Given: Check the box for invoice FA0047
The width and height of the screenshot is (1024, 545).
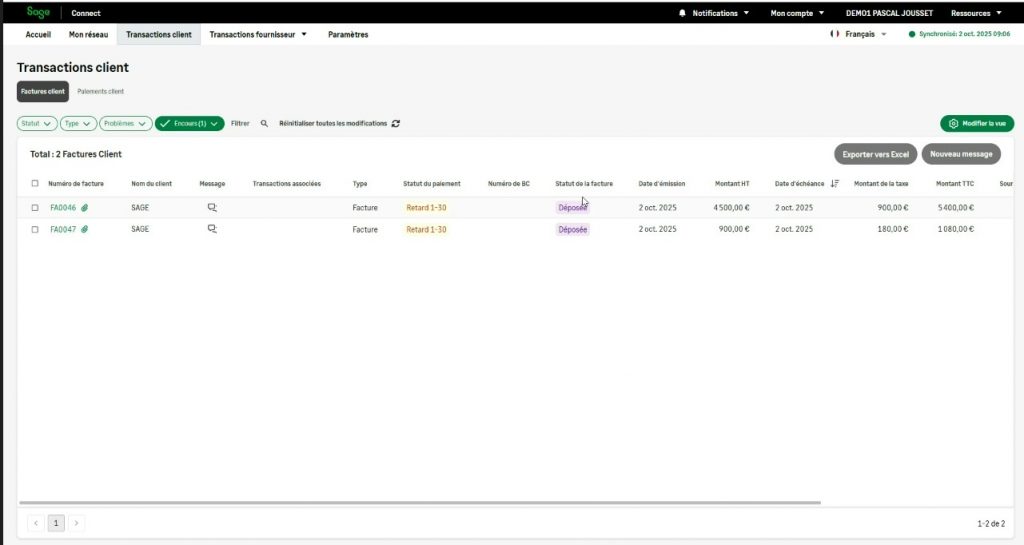Looking at the screenshot, I should click(35, 229).
